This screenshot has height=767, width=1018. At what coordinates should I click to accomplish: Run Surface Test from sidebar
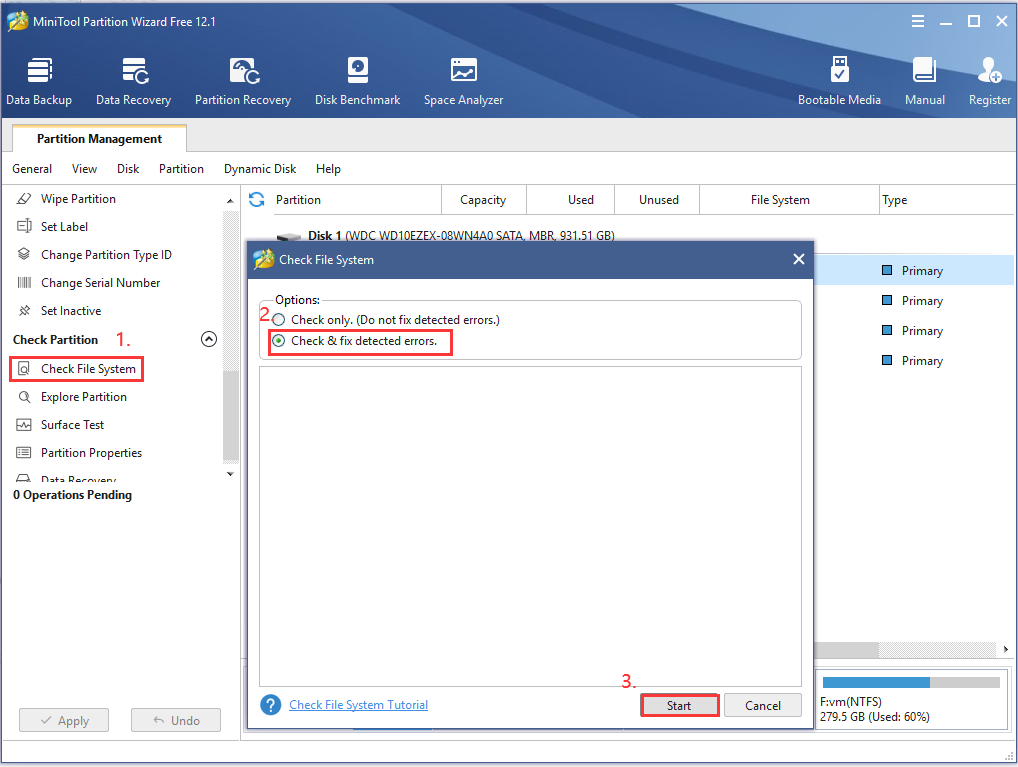pos(72,425)
